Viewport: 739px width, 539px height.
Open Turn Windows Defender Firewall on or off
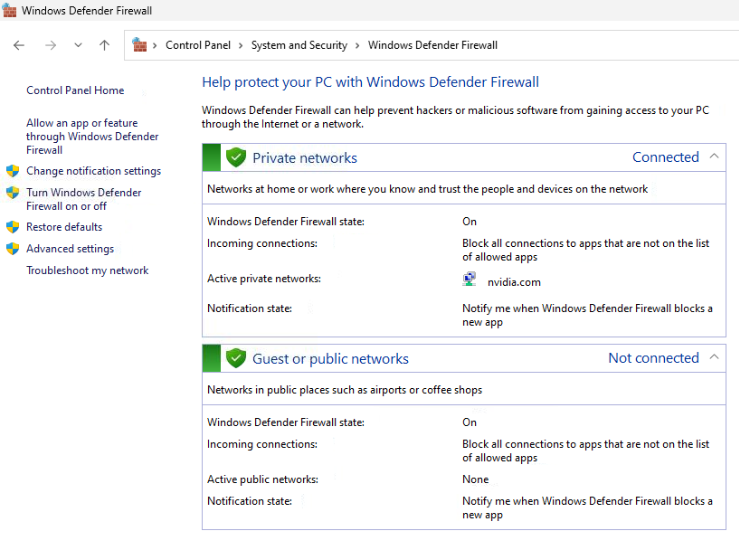click(x=83, y=199)
